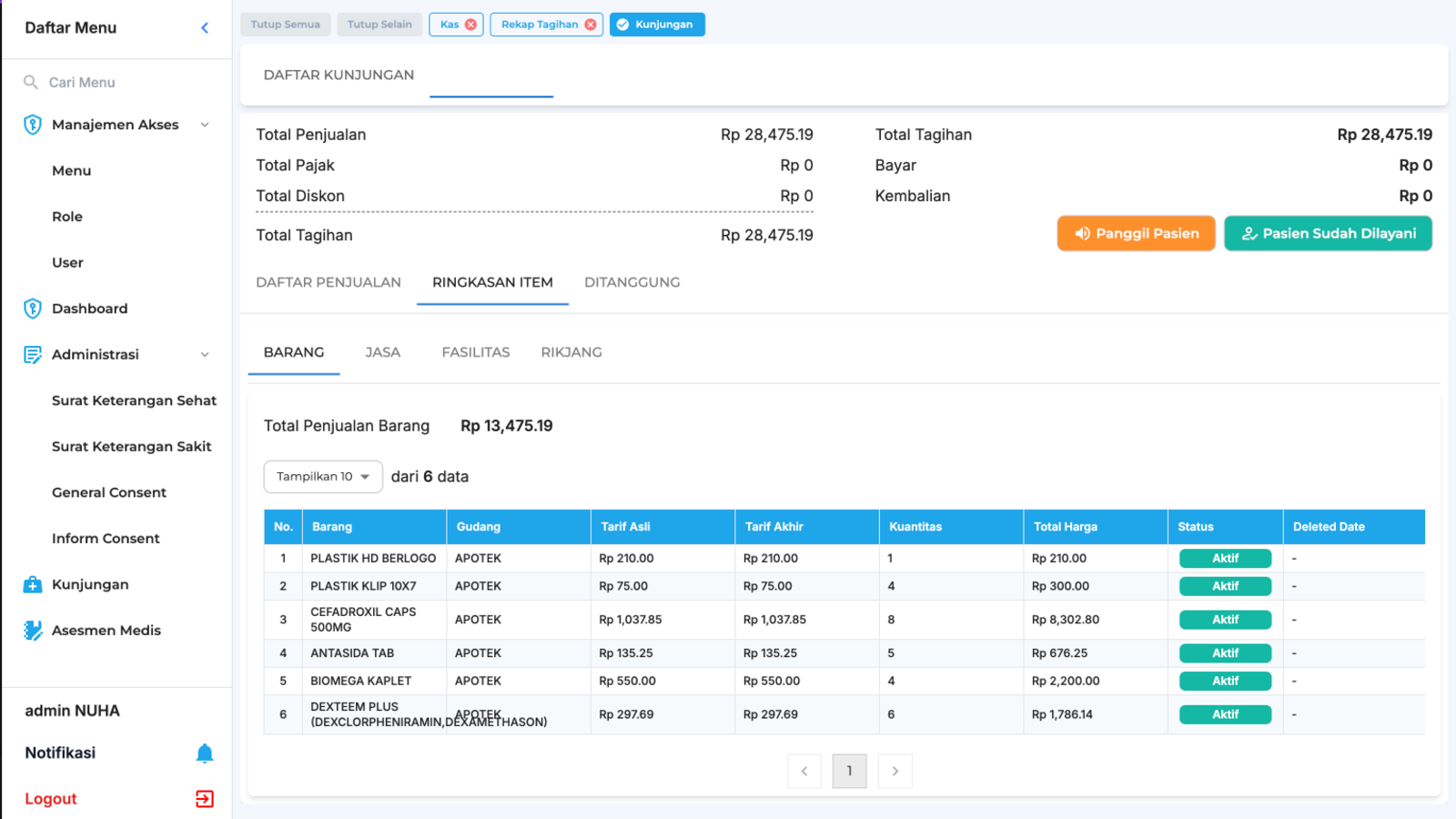The image size is (1456, 819).
Task: Focus the Cari Menu search field
Action: pyautogui.click(x=116, y=82)
